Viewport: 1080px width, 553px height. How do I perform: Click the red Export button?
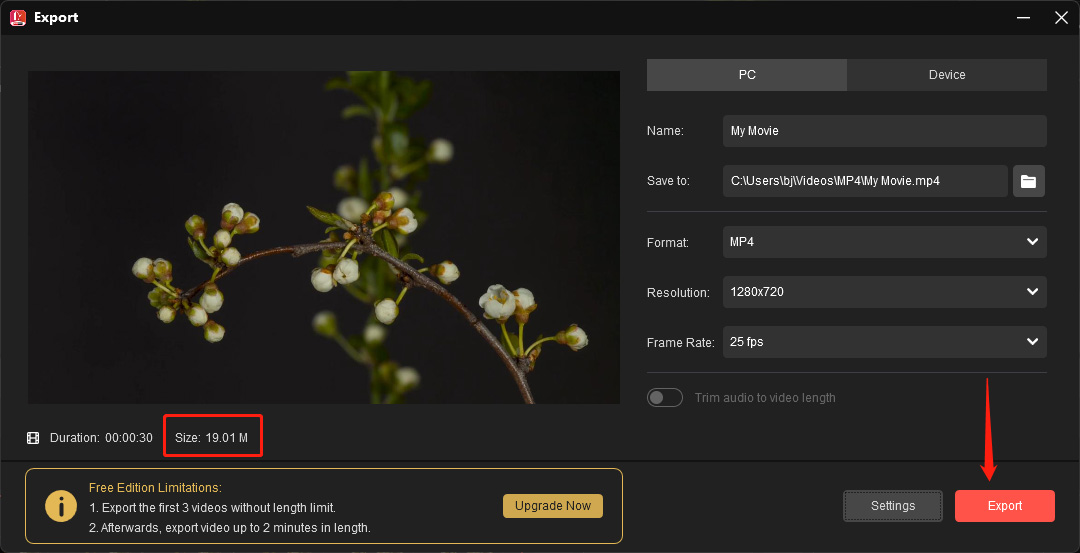click(x=1005, y=506)
